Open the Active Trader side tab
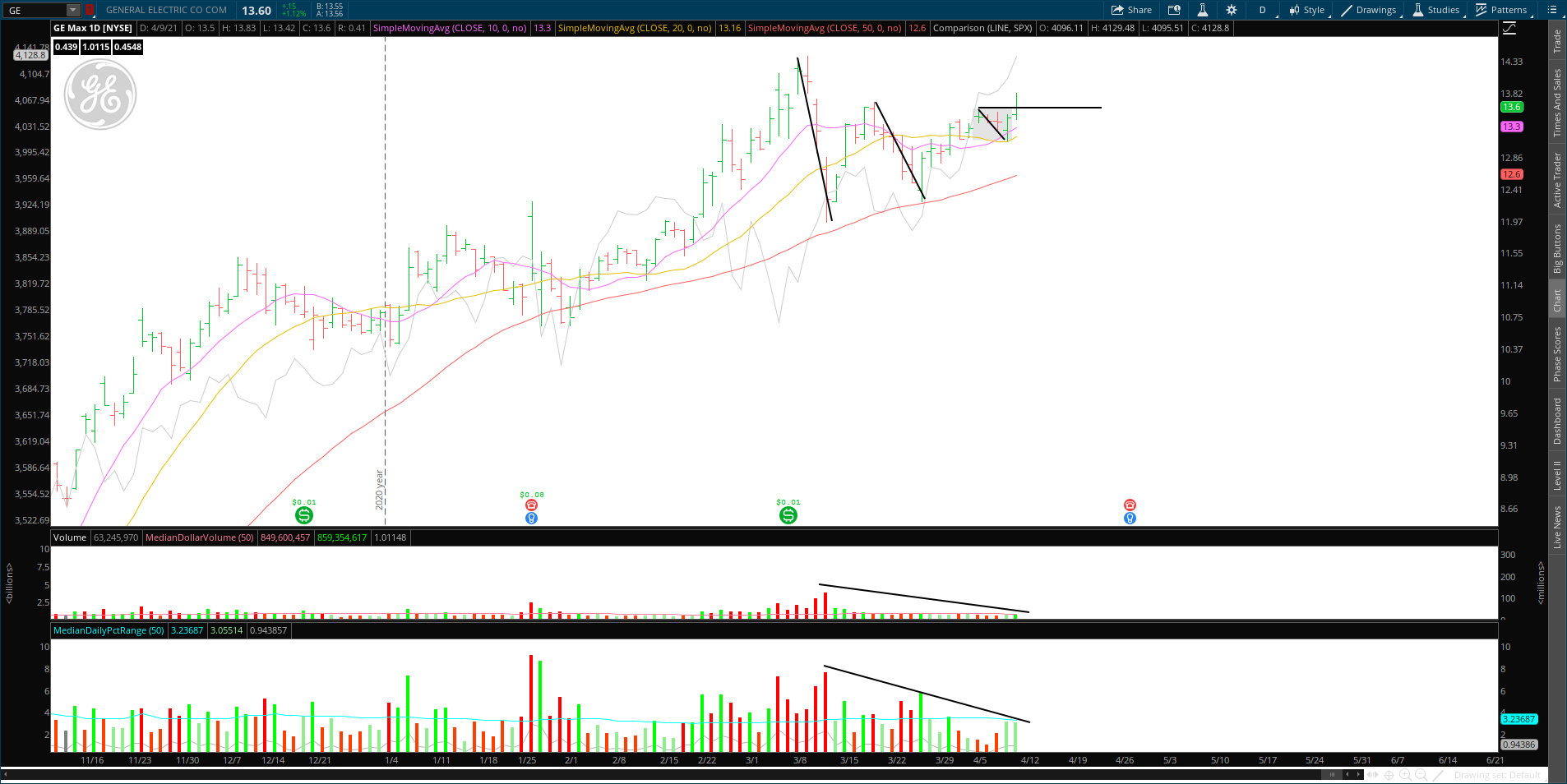The width and height of the screenshot is (1567, 784). pos(1557,180)
